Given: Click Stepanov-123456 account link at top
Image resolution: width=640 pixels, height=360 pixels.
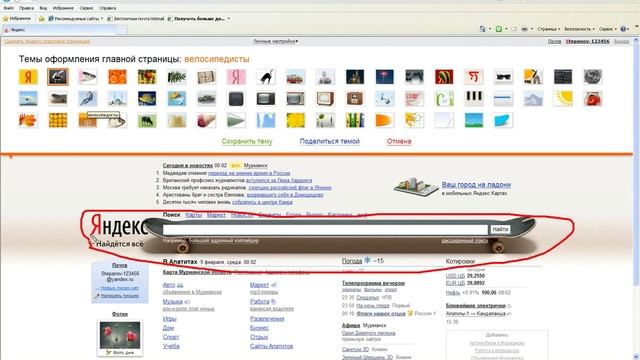Looking at the screenshot, I should (587, 41).
